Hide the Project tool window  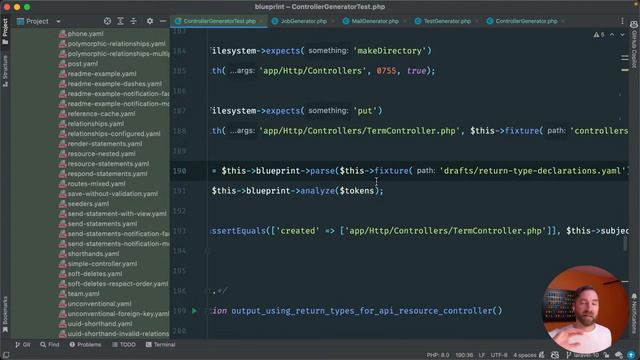[x=163, y=21]
